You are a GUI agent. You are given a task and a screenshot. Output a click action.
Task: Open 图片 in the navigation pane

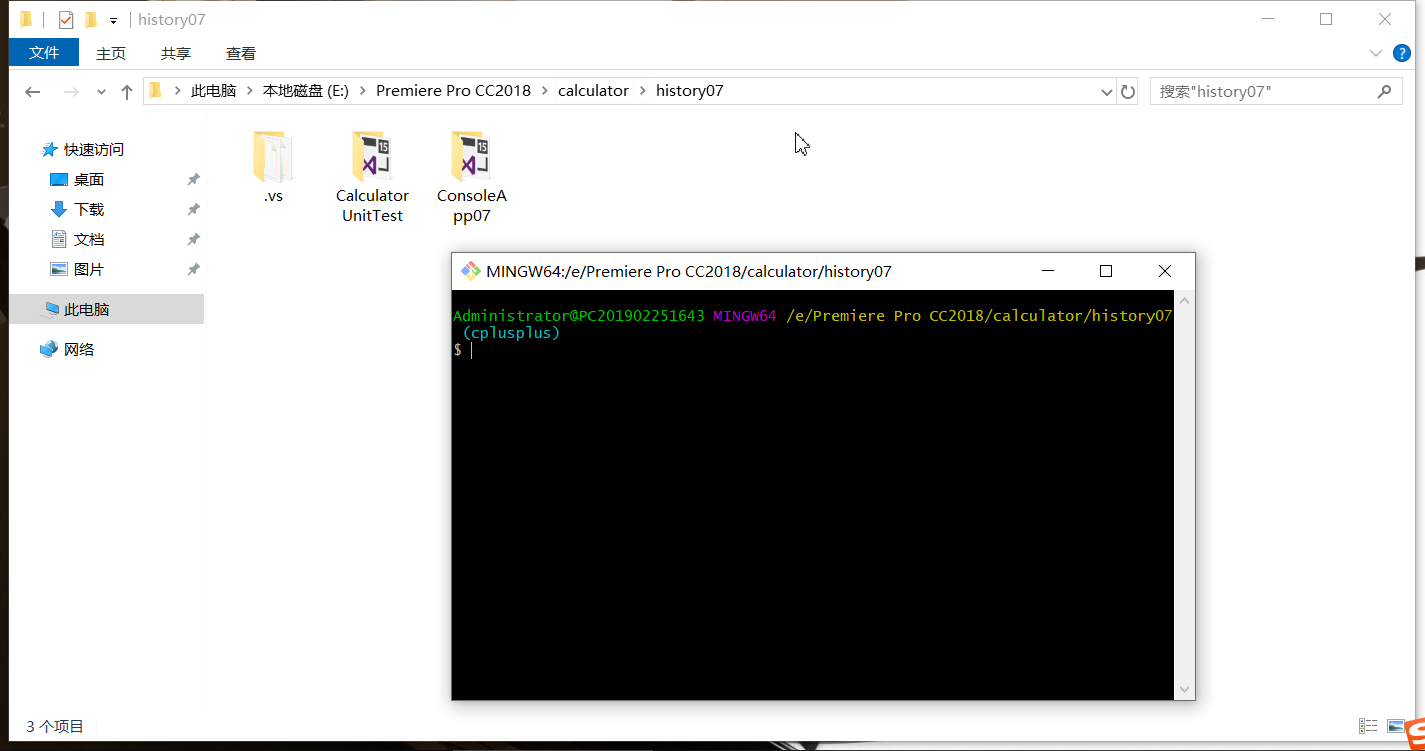pyautogui.click(x=89, y=270)
